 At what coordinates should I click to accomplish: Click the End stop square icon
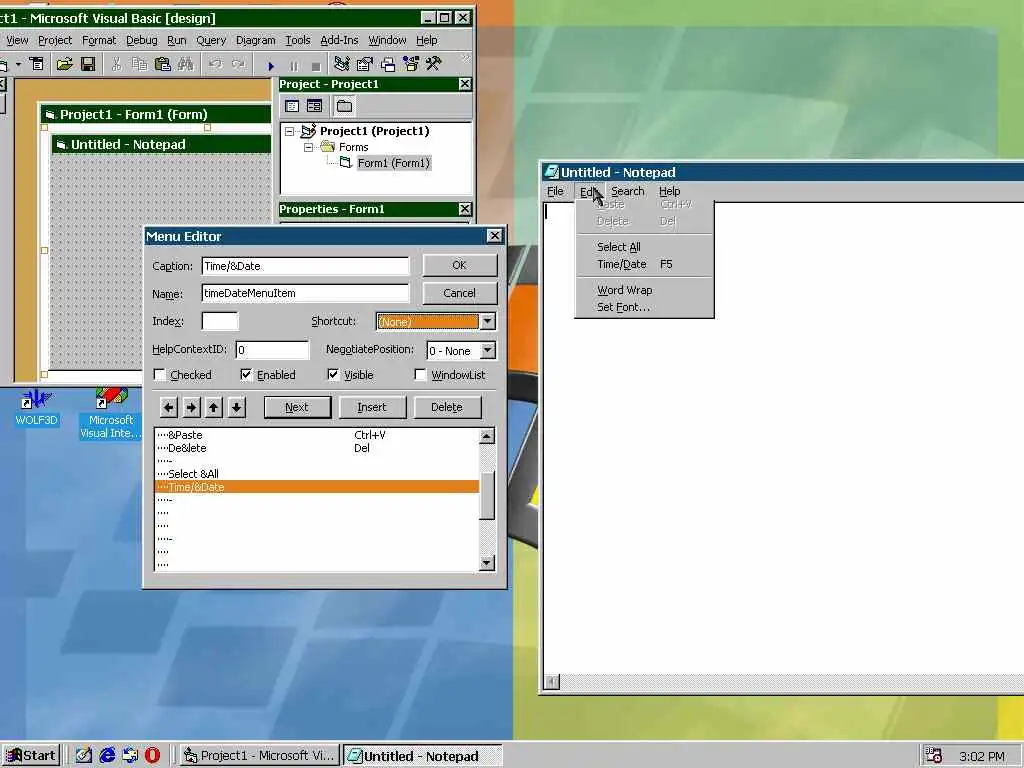316,65
